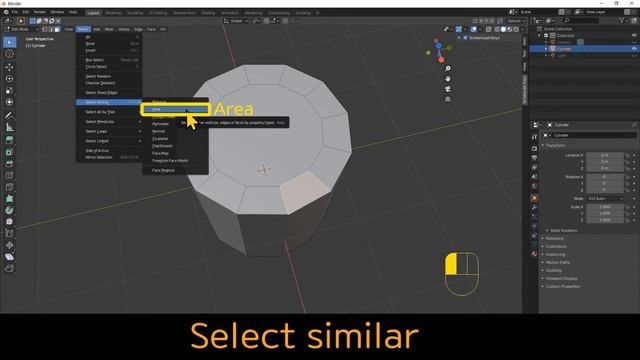
Task: Select the Select Box tool
Action: point(9,42)
